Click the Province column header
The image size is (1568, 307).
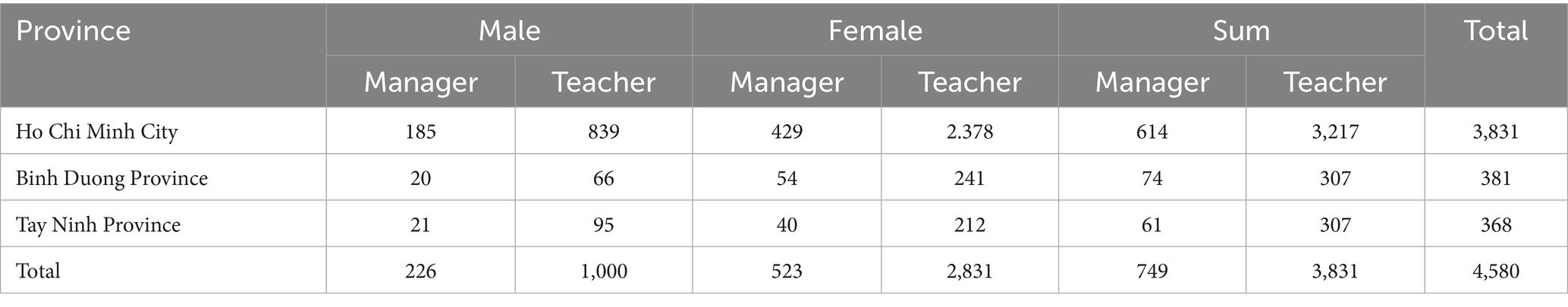(x=74, y=31)
